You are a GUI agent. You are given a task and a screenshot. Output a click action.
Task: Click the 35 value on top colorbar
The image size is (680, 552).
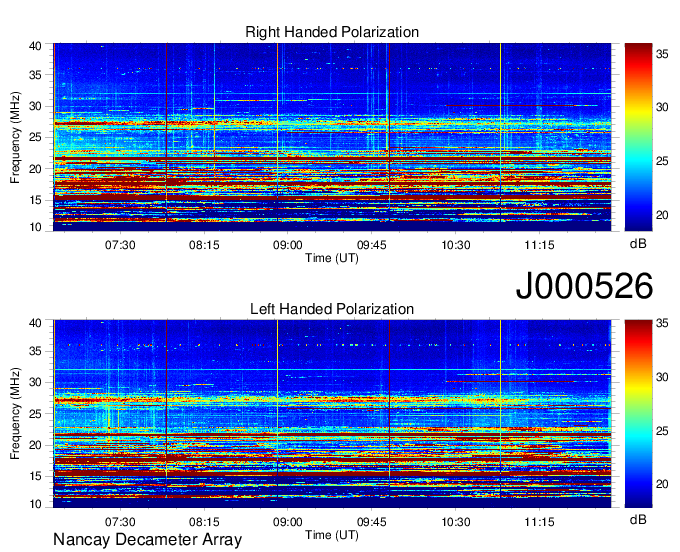coord(662,54)
